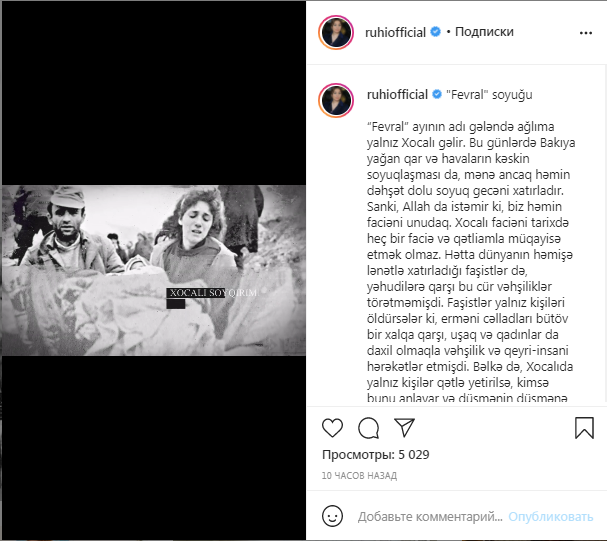This screenshot has width=607, height=541.
Task: Click the caption text starting with Fevral
Action: (x=470, y=262)
